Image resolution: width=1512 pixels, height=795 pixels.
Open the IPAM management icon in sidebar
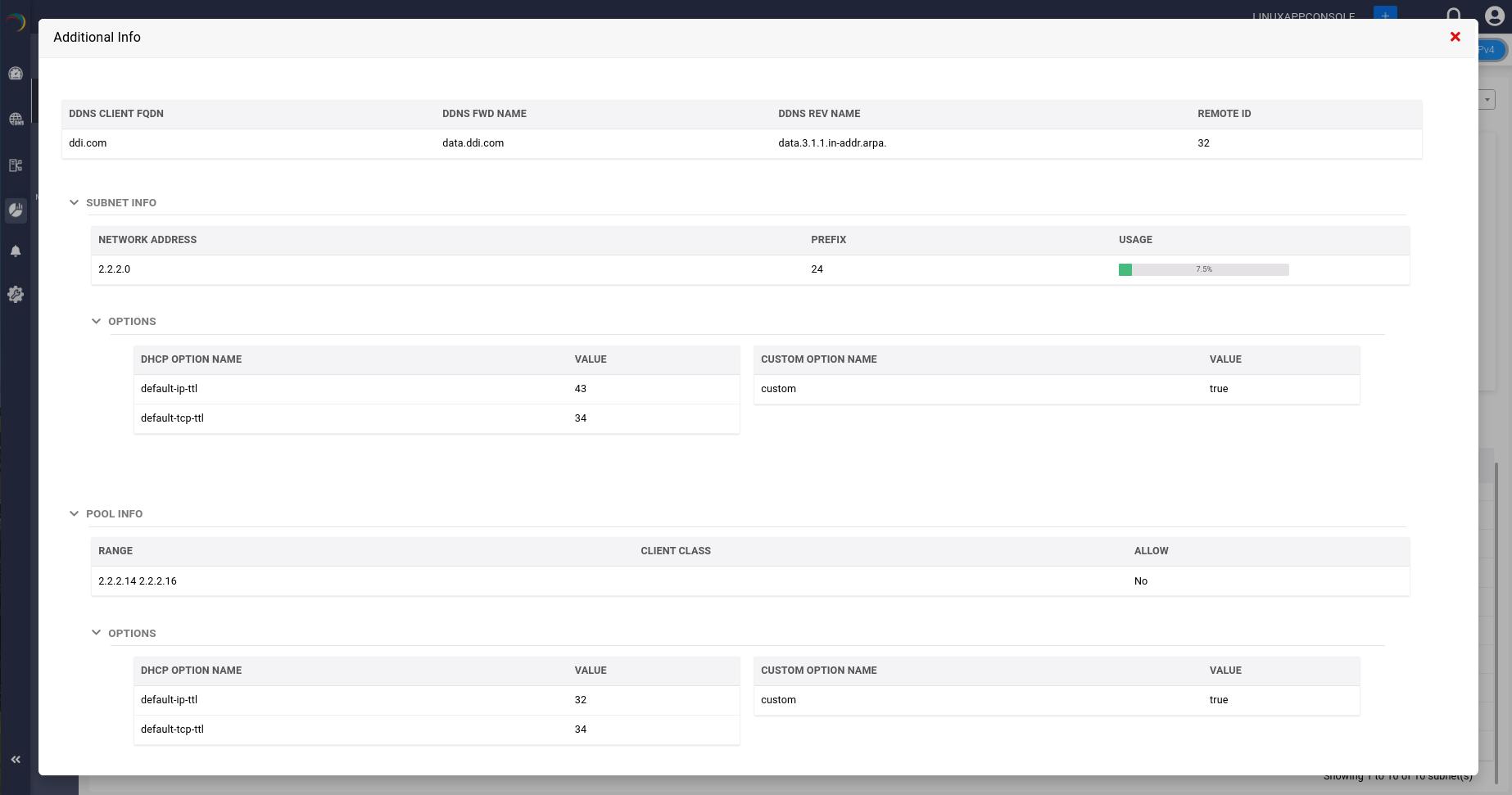16,165
